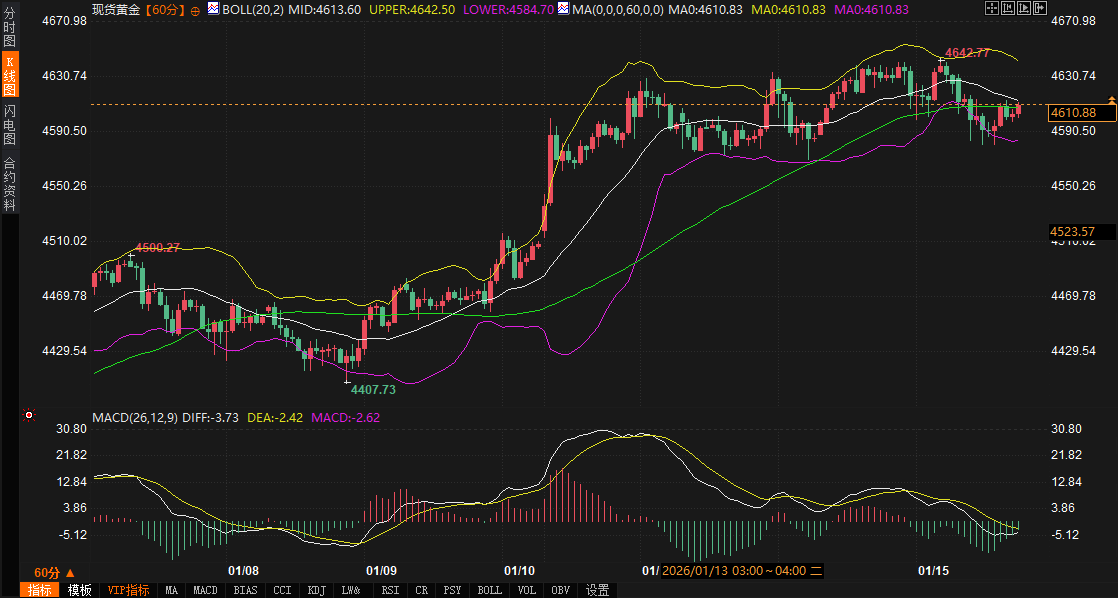Select the 模板 tab at bottom
The height and width of the screenshot is (598, 1118).
pyautogui.click(x=79, y=590)
